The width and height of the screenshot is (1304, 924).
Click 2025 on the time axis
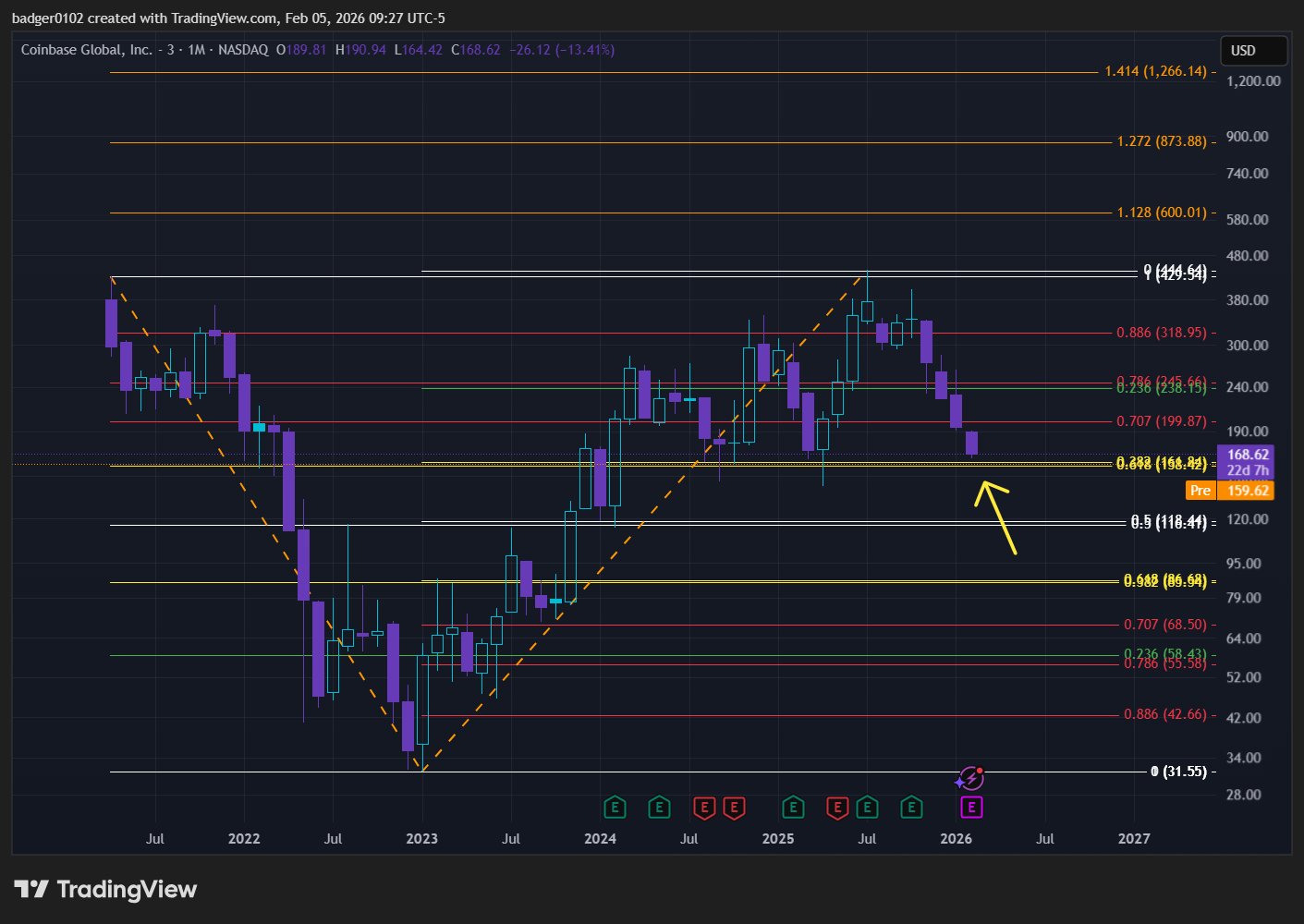778,839
